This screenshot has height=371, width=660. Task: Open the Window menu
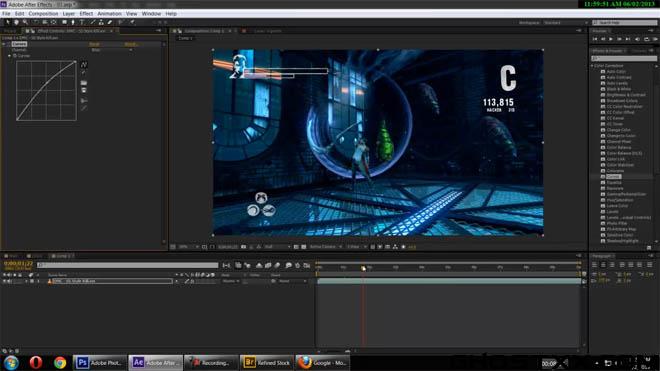click(x=151, y=13)
